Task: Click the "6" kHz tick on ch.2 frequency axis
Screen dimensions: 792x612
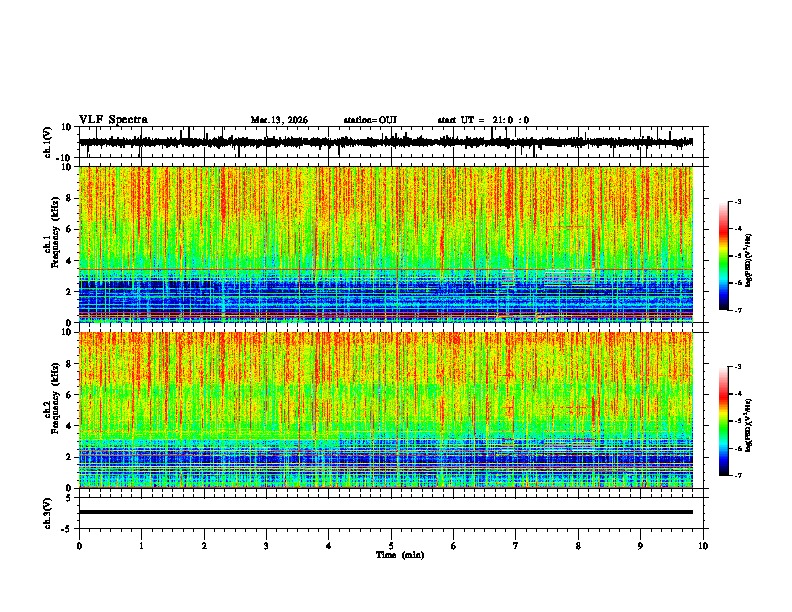Action: tap(69, 394)
